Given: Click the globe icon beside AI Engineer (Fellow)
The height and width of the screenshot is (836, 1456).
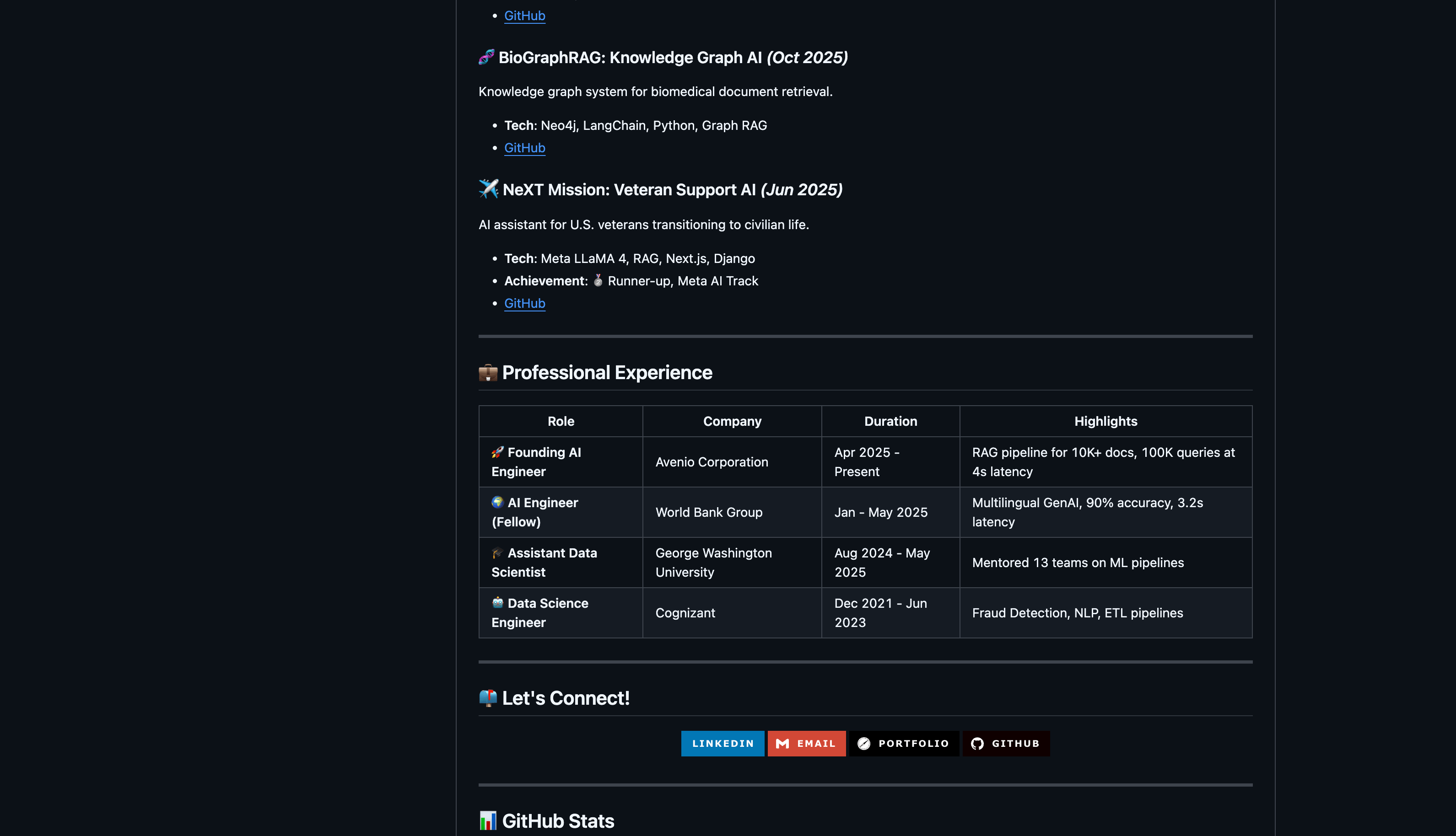Looking at the screenshot, I should 497,503.
